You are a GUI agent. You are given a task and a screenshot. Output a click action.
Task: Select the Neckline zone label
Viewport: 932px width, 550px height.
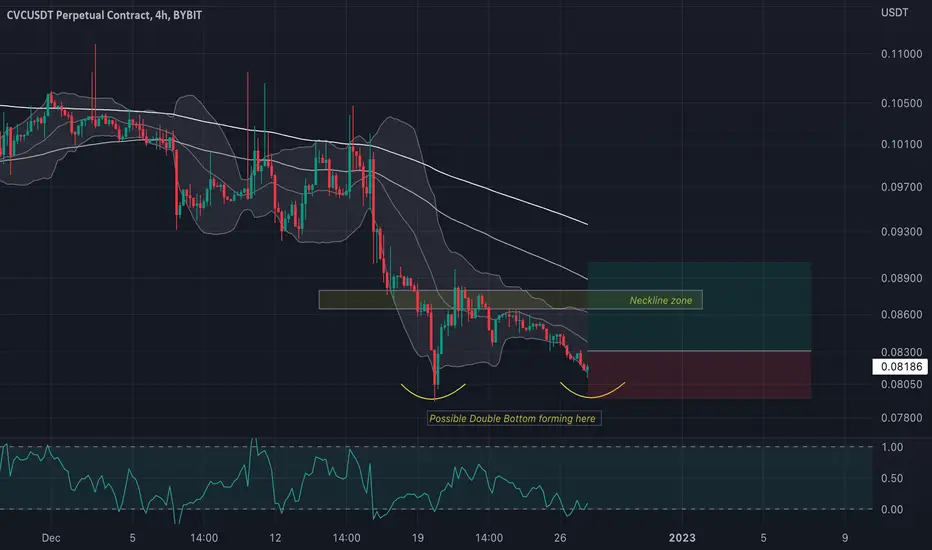click(660, 300)
